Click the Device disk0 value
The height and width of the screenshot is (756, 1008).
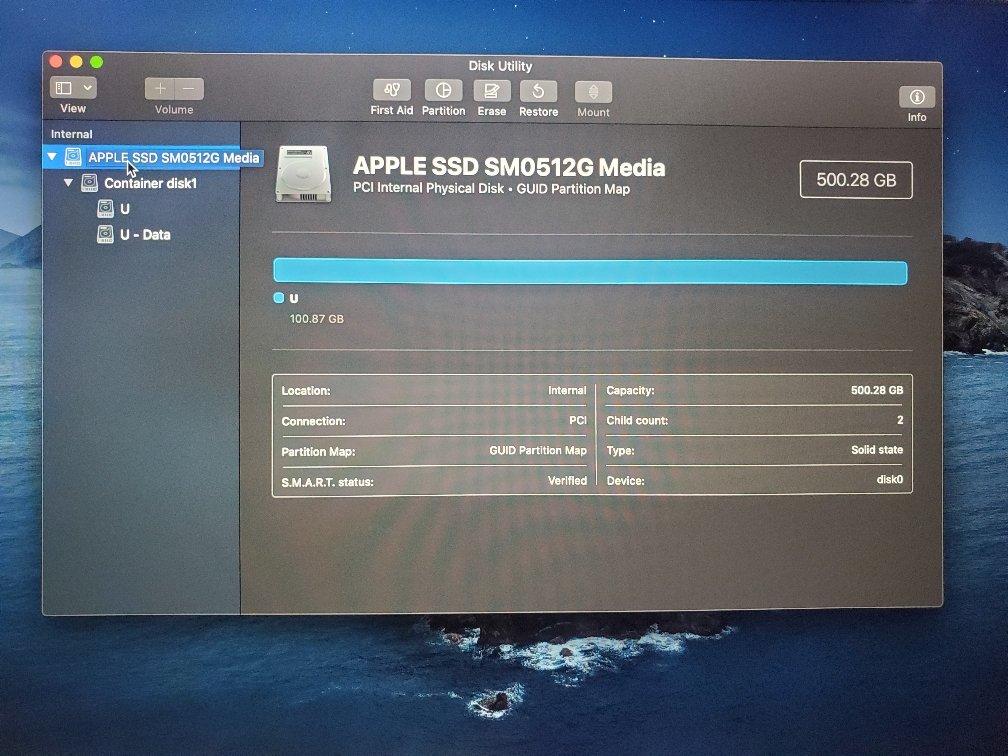click(x=890, y=480)
